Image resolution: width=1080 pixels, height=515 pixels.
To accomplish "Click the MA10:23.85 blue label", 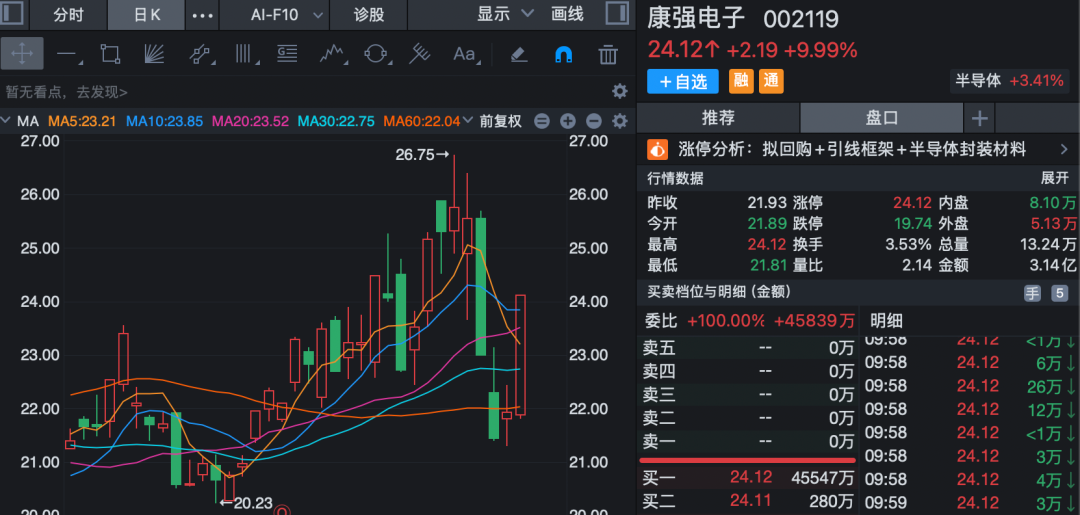I will (x=165, y=122).
